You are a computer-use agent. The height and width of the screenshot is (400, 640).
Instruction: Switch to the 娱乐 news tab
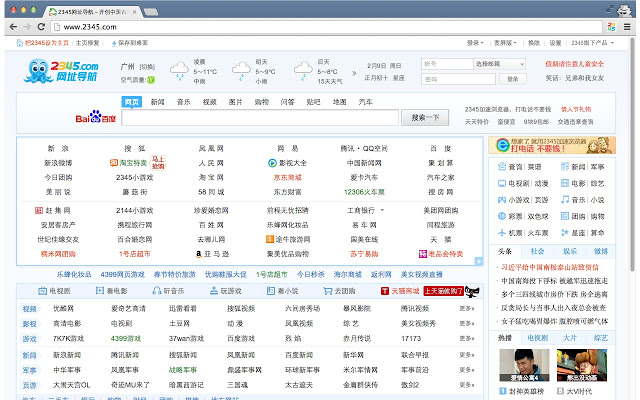click(x=570, y=251)
